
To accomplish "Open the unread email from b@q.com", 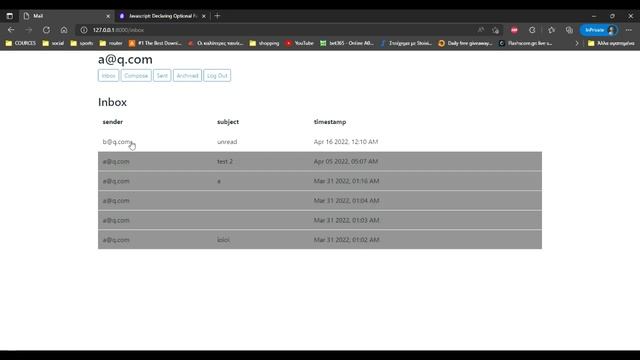I will (320, 142).
